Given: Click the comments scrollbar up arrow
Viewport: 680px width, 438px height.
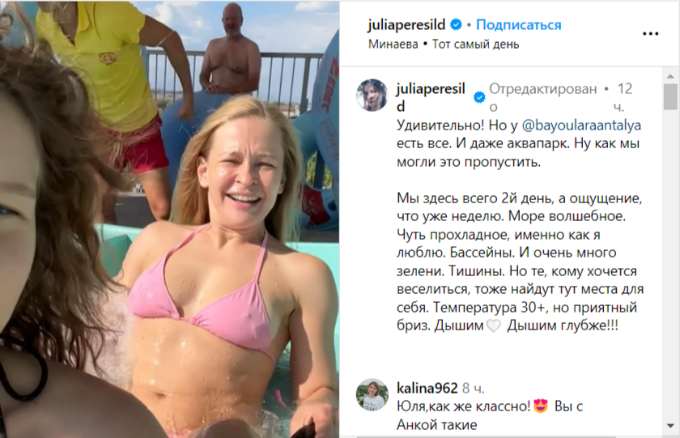Looking at the screenshot, I should (670, 76).
